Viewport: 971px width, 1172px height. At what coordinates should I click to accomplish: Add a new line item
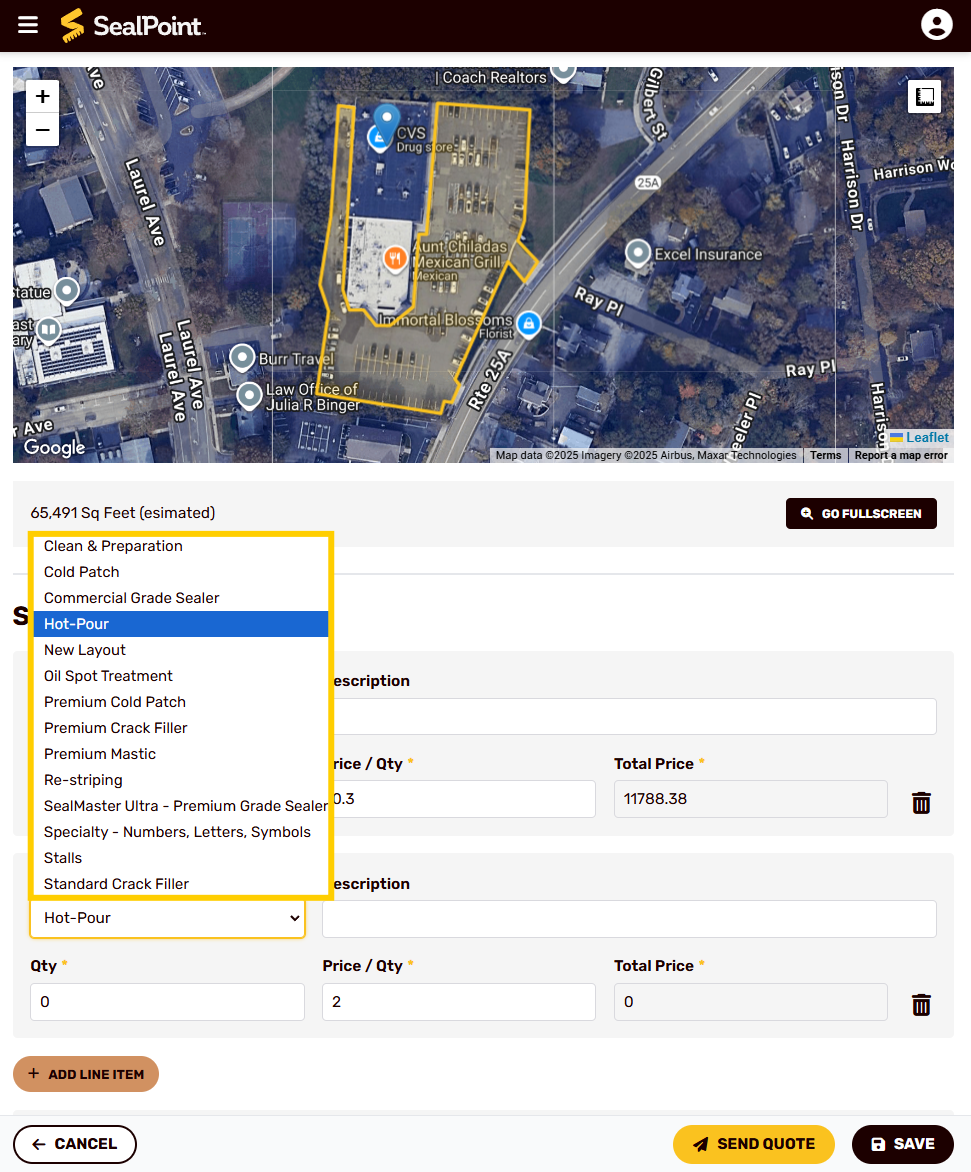pyautogui.click(x=86, y=1074)
